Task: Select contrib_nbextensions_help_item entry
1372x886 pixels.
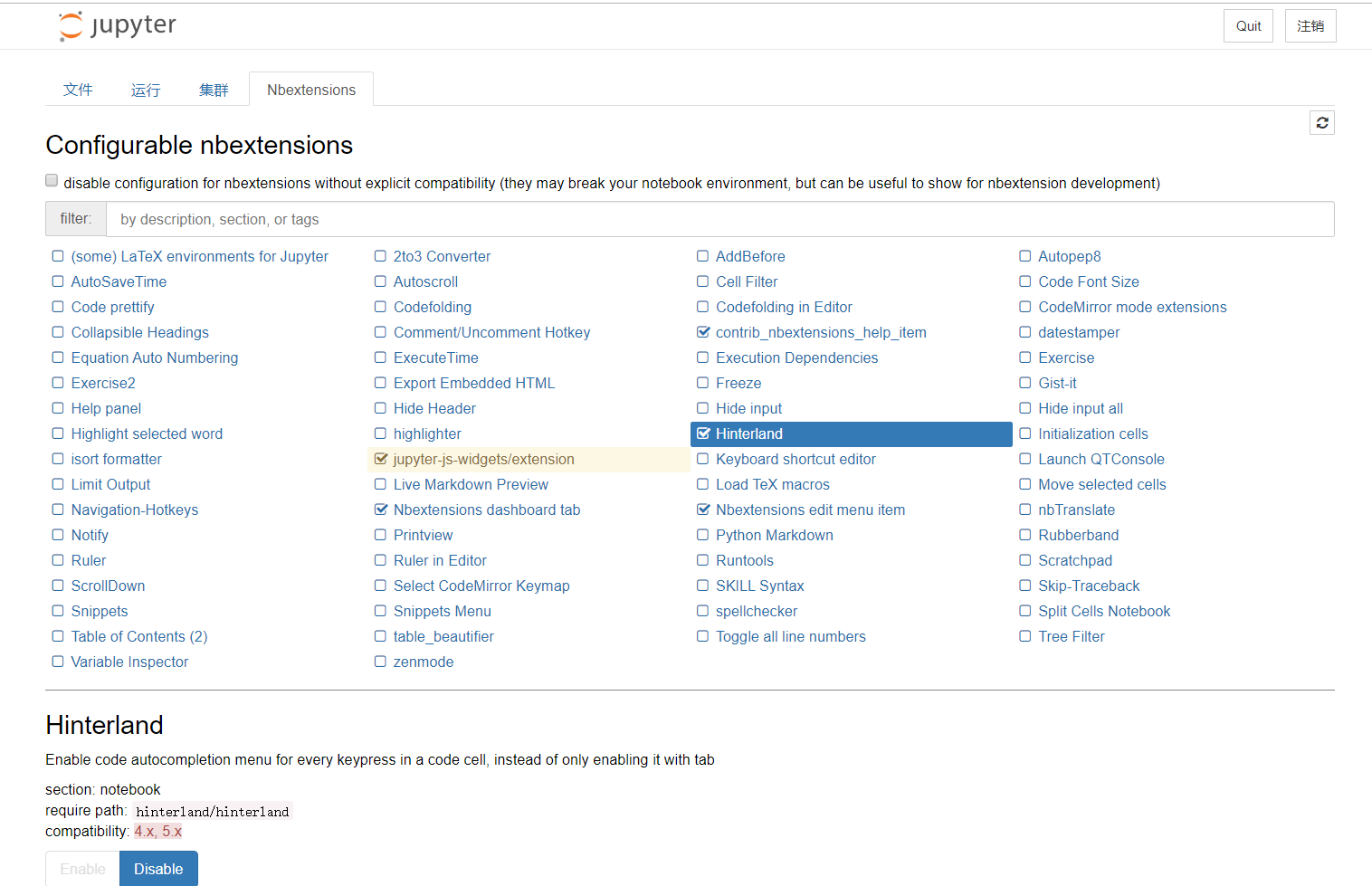Action: [x=821, y=333]
